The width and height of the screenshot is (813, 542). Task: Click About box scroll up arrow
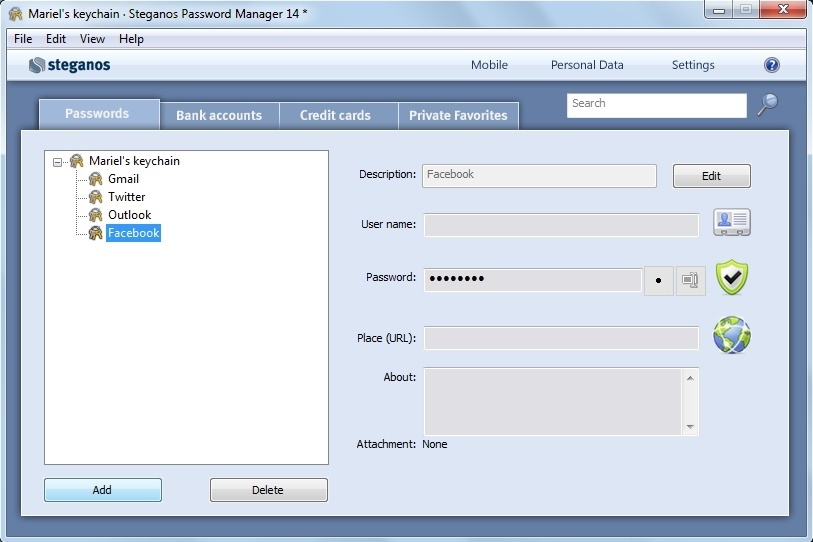690,378
